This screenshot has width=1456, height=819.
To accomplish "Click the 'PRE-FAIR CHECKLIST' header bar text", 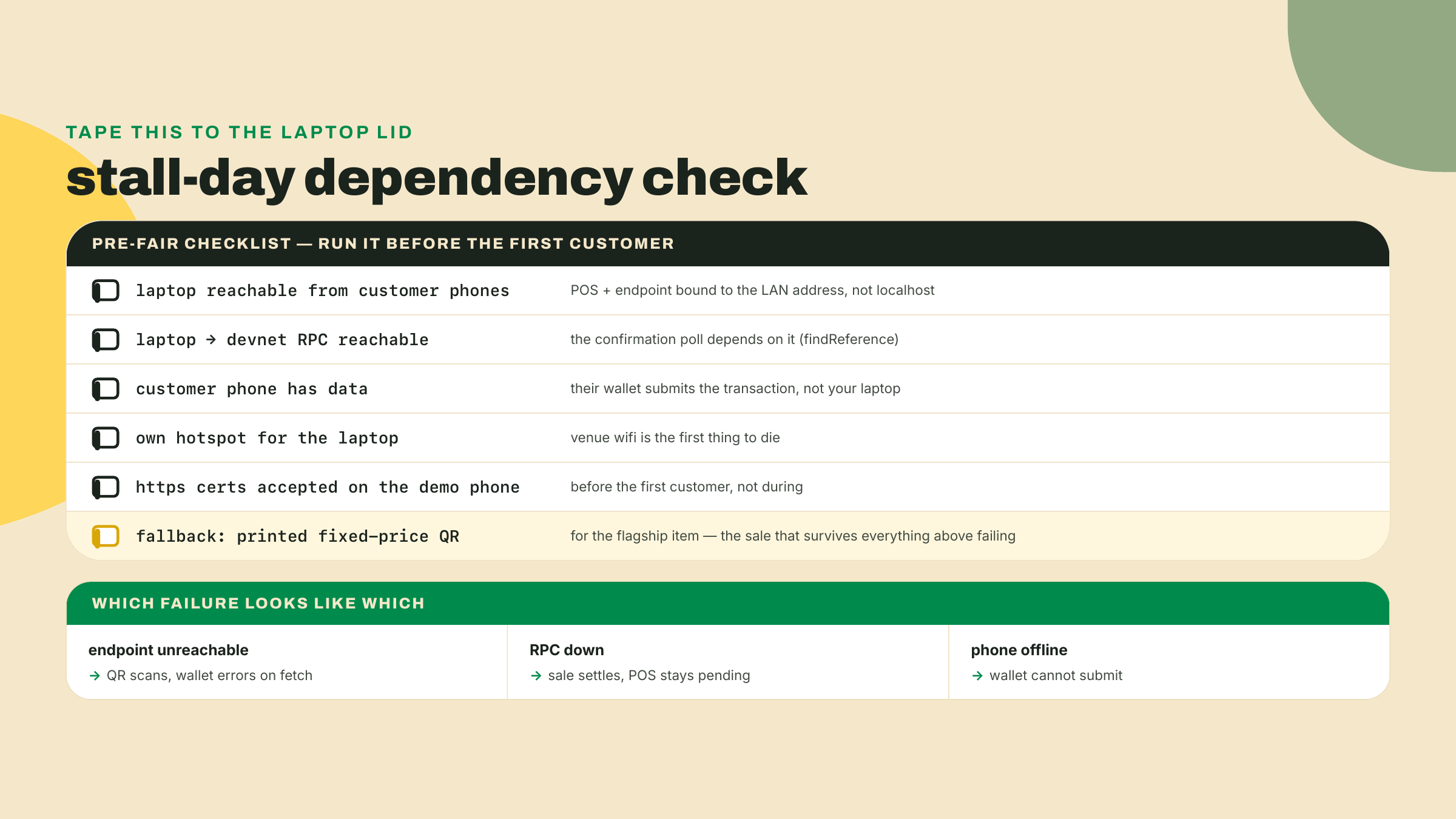I will 383,244.
